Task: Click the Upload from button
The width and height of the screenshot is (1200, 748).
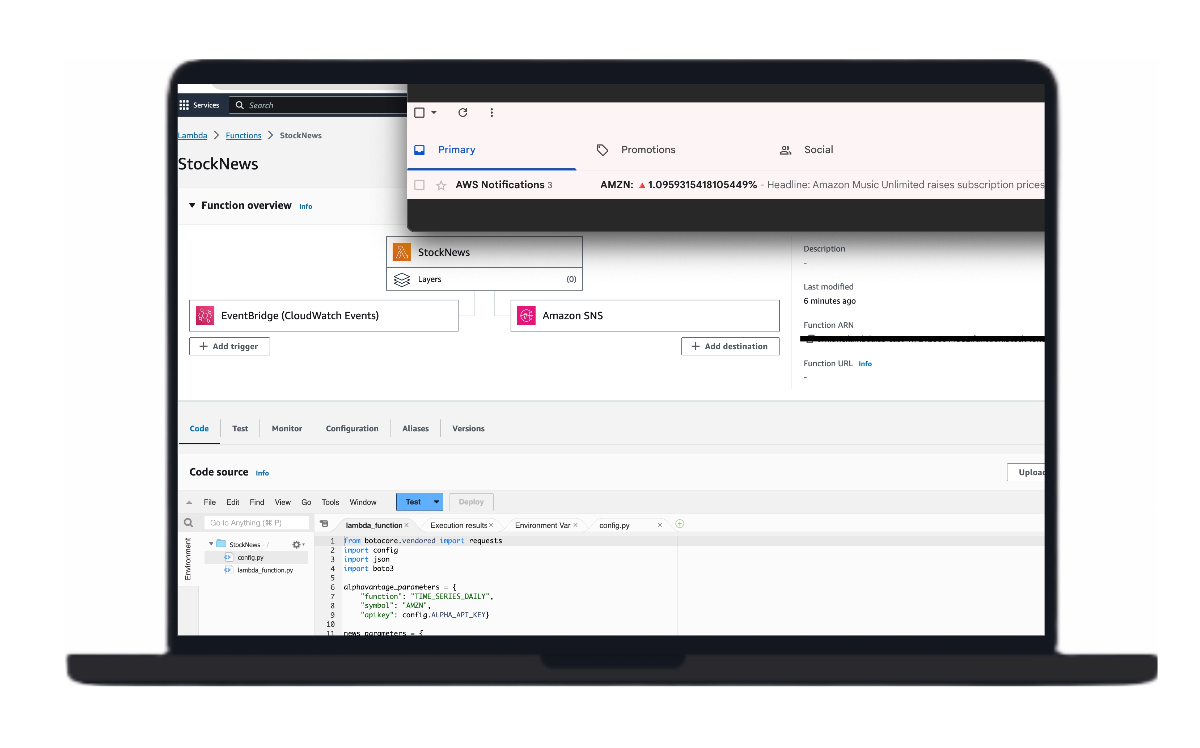Action: click(x=1026, y=472)
